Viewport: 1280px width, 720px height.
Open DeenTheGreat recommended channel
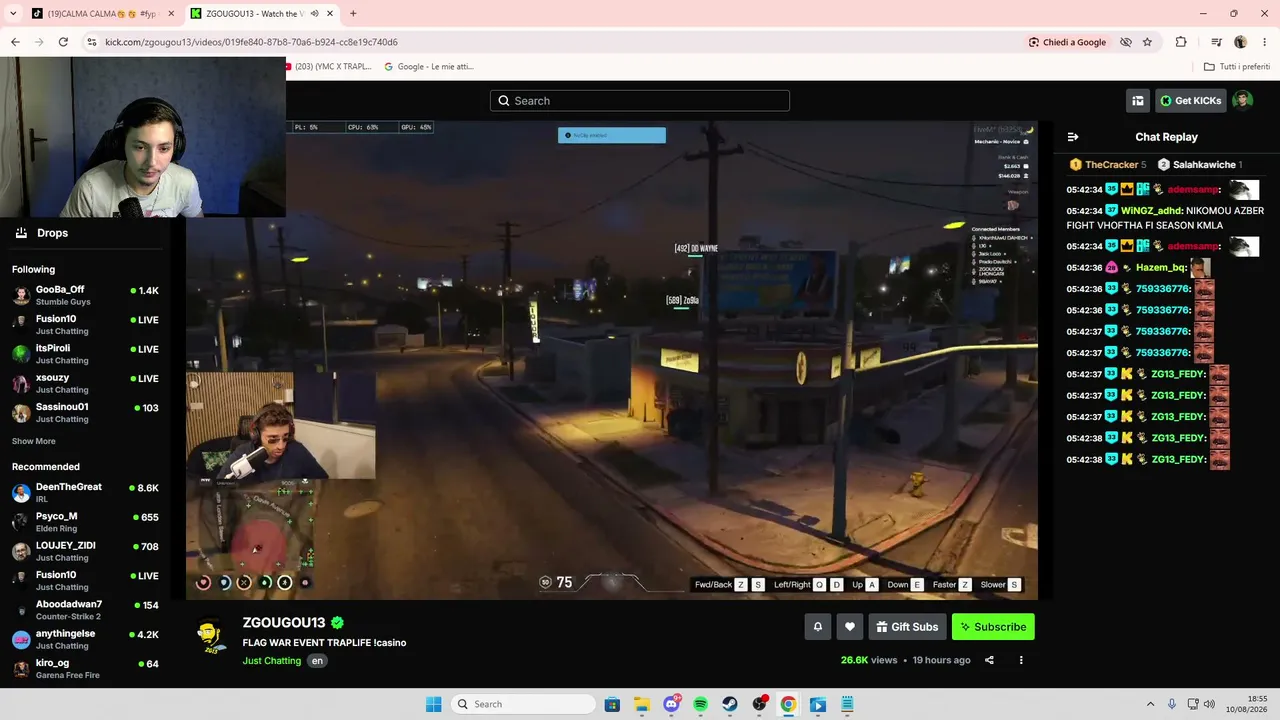[x=85, y=492]
